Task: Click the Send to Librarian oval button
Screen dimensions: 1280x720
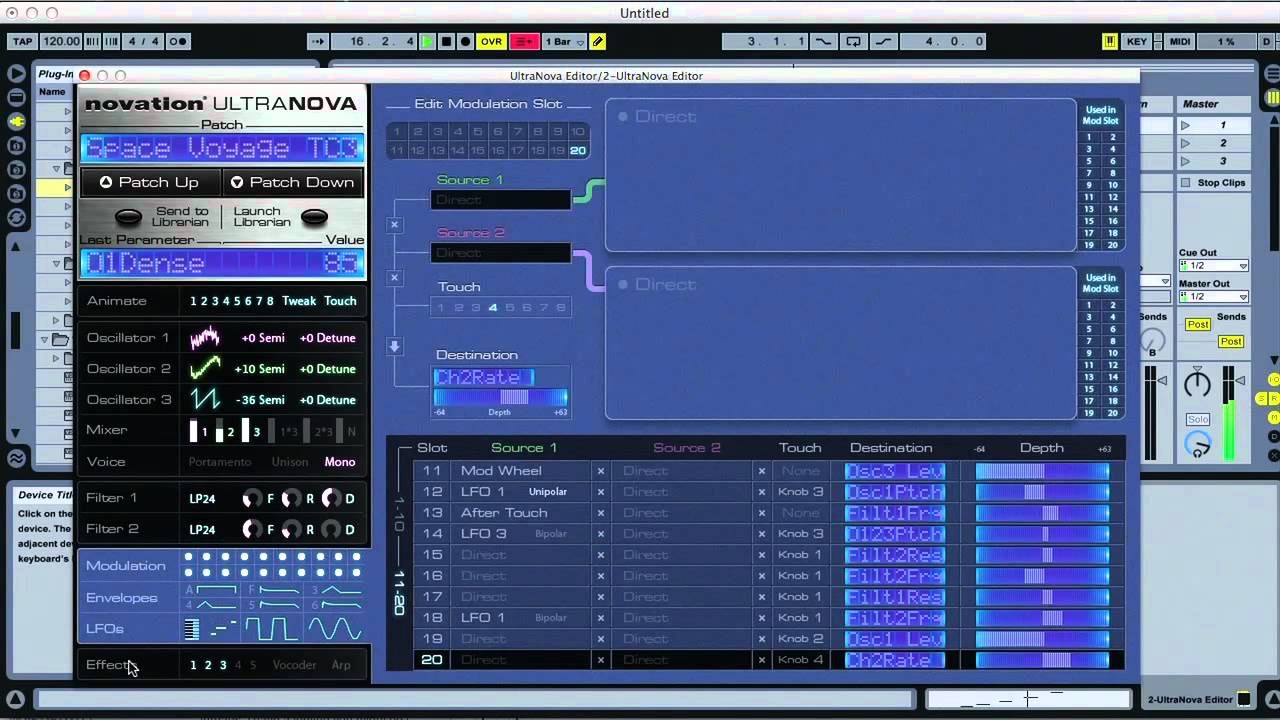Action: (128, 217)
